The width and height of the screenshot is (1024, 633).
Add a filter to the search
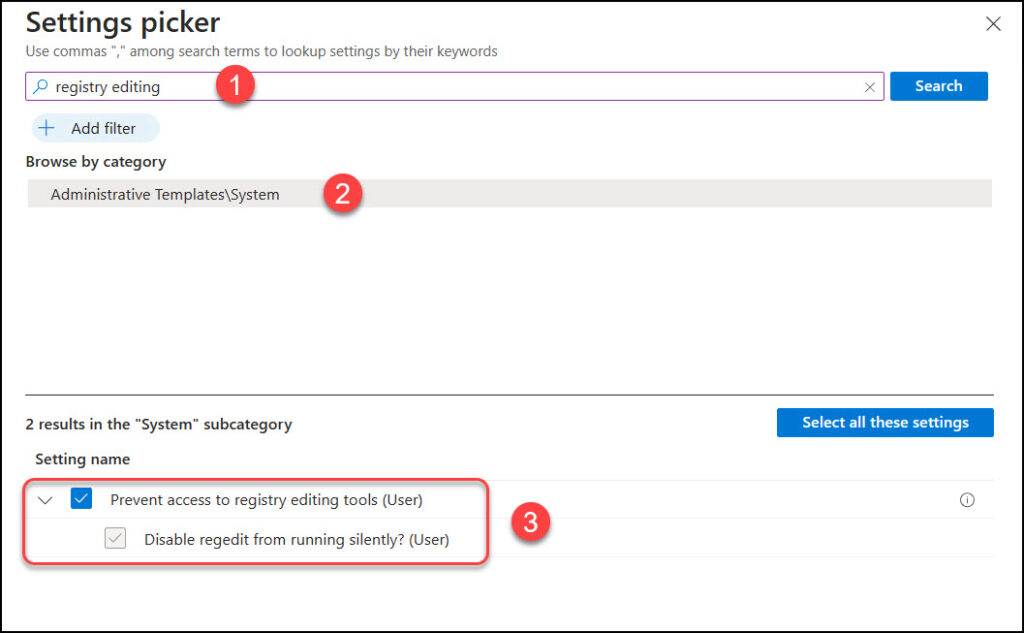pos(95,128)
